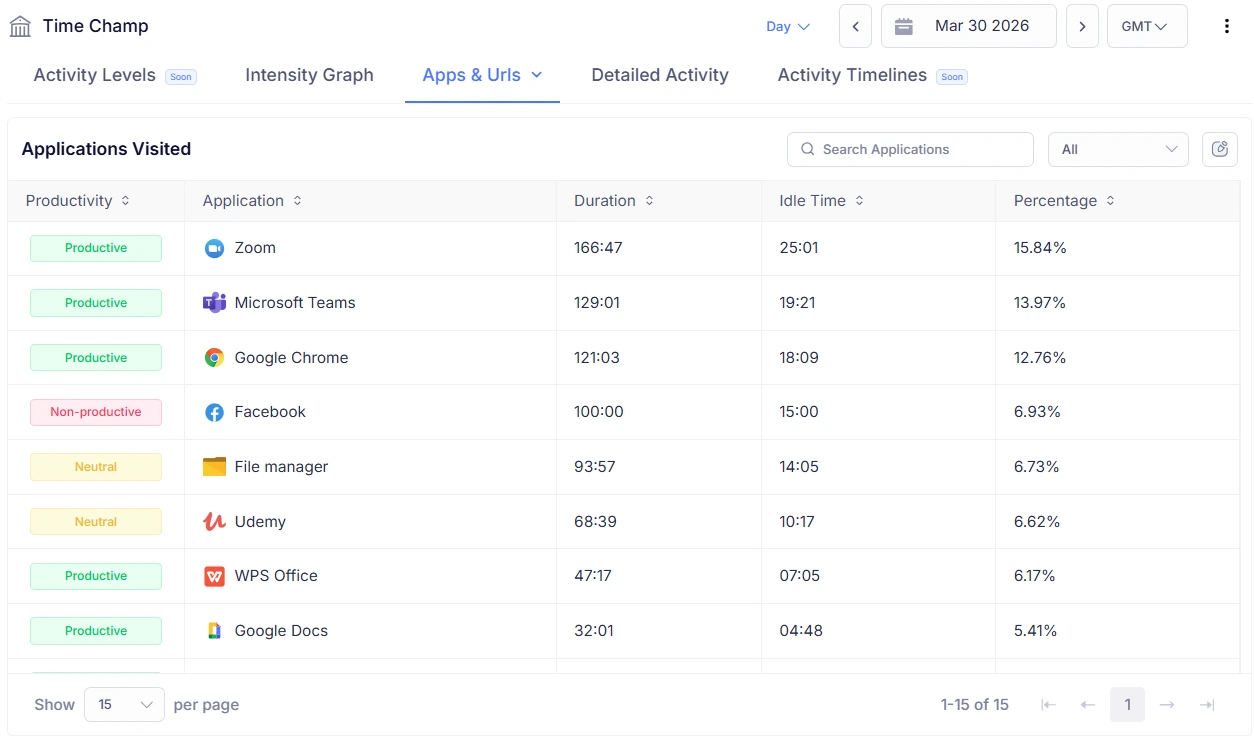Open the three-dot overflow menu

click(1227, 25)
